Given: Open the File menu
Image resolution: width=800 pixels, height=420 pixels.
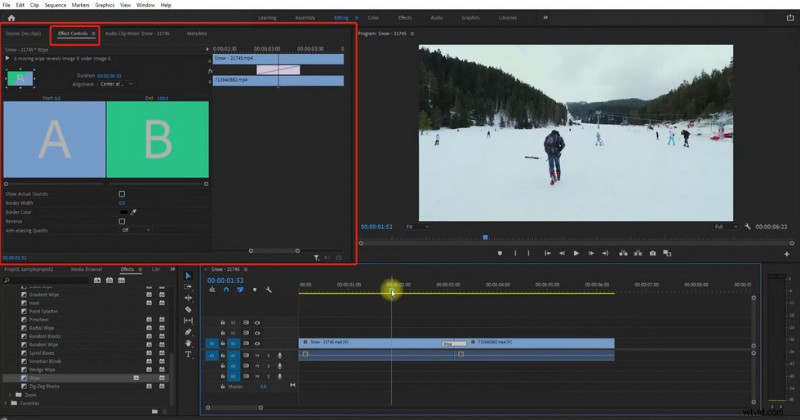Looking at the screenshot, I should pos(6,5).
